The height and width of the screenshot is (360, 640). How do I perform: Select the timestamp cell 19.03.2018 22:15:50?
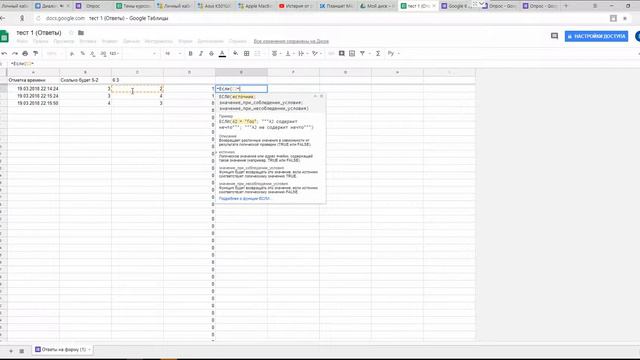pyautogui.click(x=33, y=103)
